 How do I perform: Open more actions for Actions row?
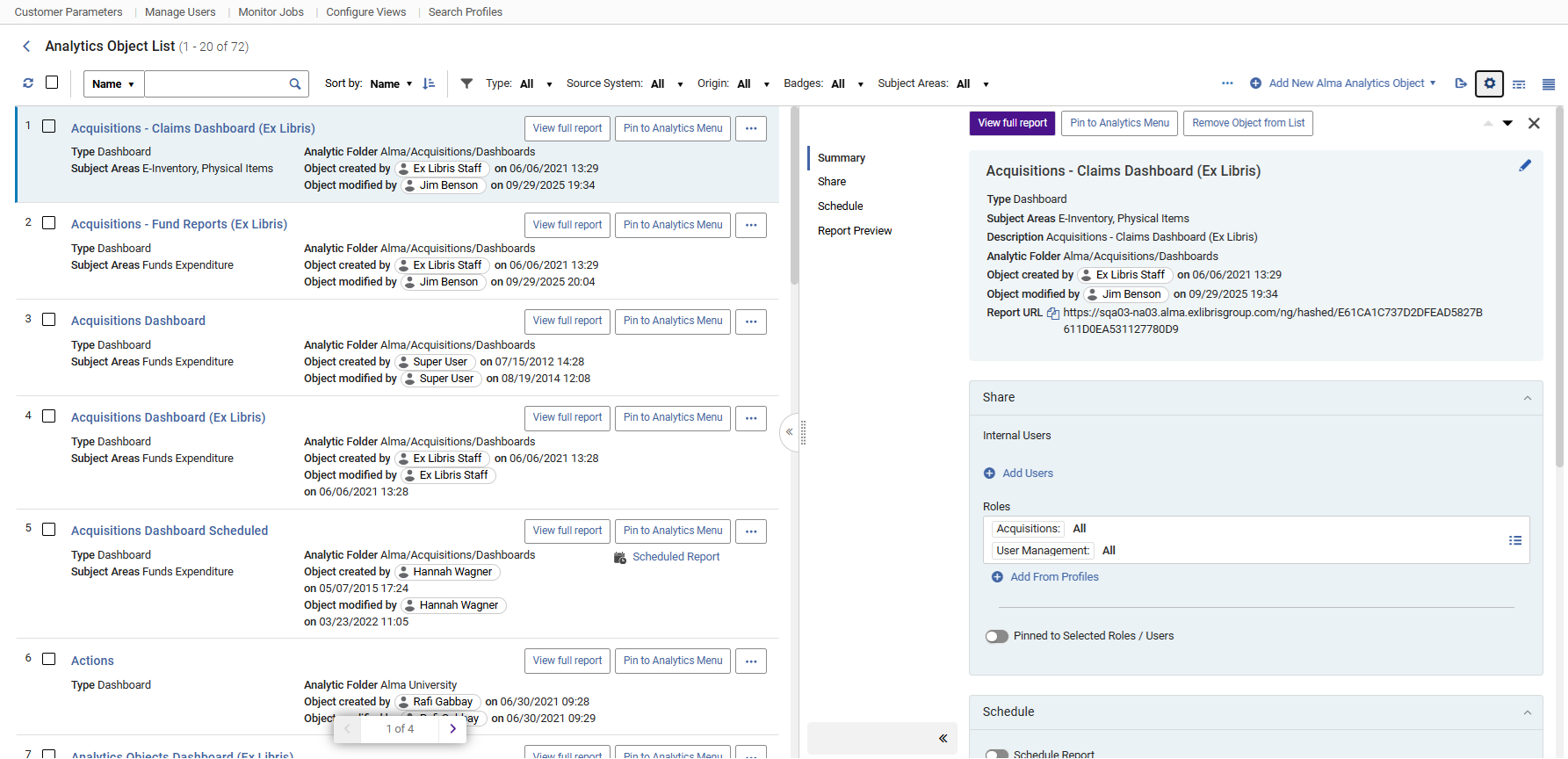coord(751,661)
